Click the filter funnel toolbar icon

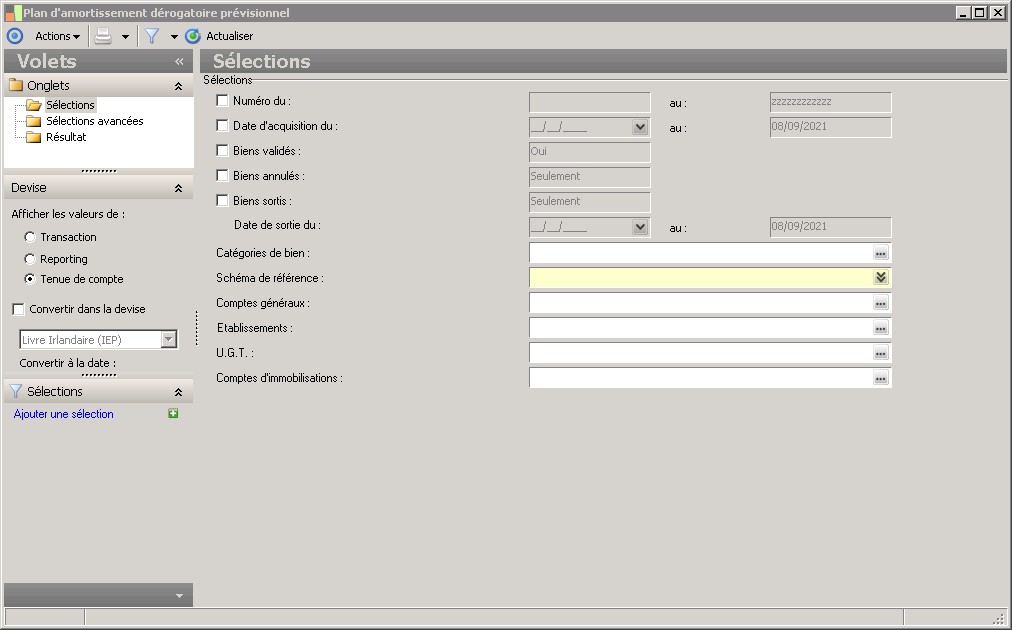152,36
